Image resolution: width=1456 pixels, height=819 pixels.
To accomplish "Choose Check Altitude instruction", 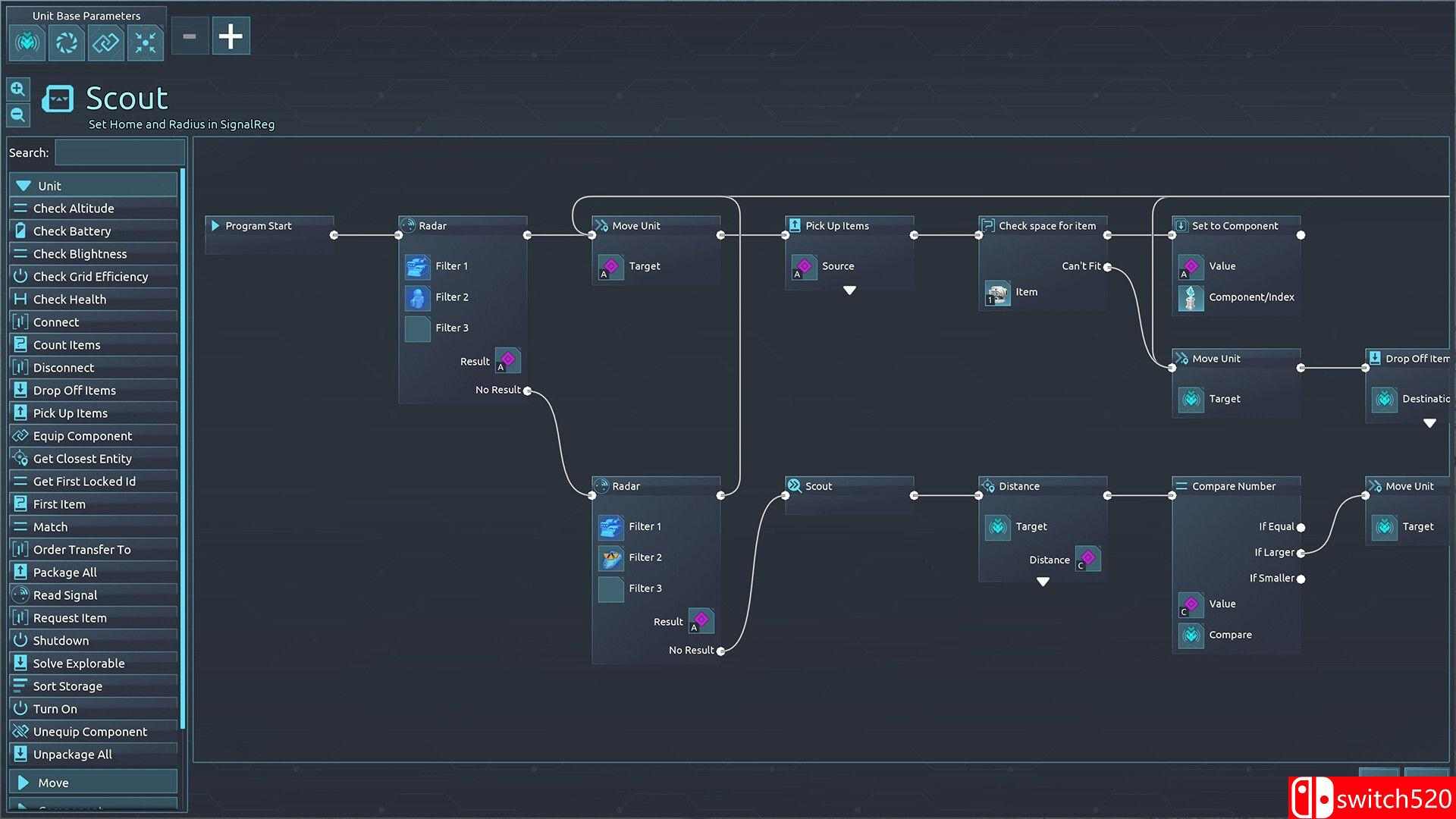I will (x=93, y=208).
